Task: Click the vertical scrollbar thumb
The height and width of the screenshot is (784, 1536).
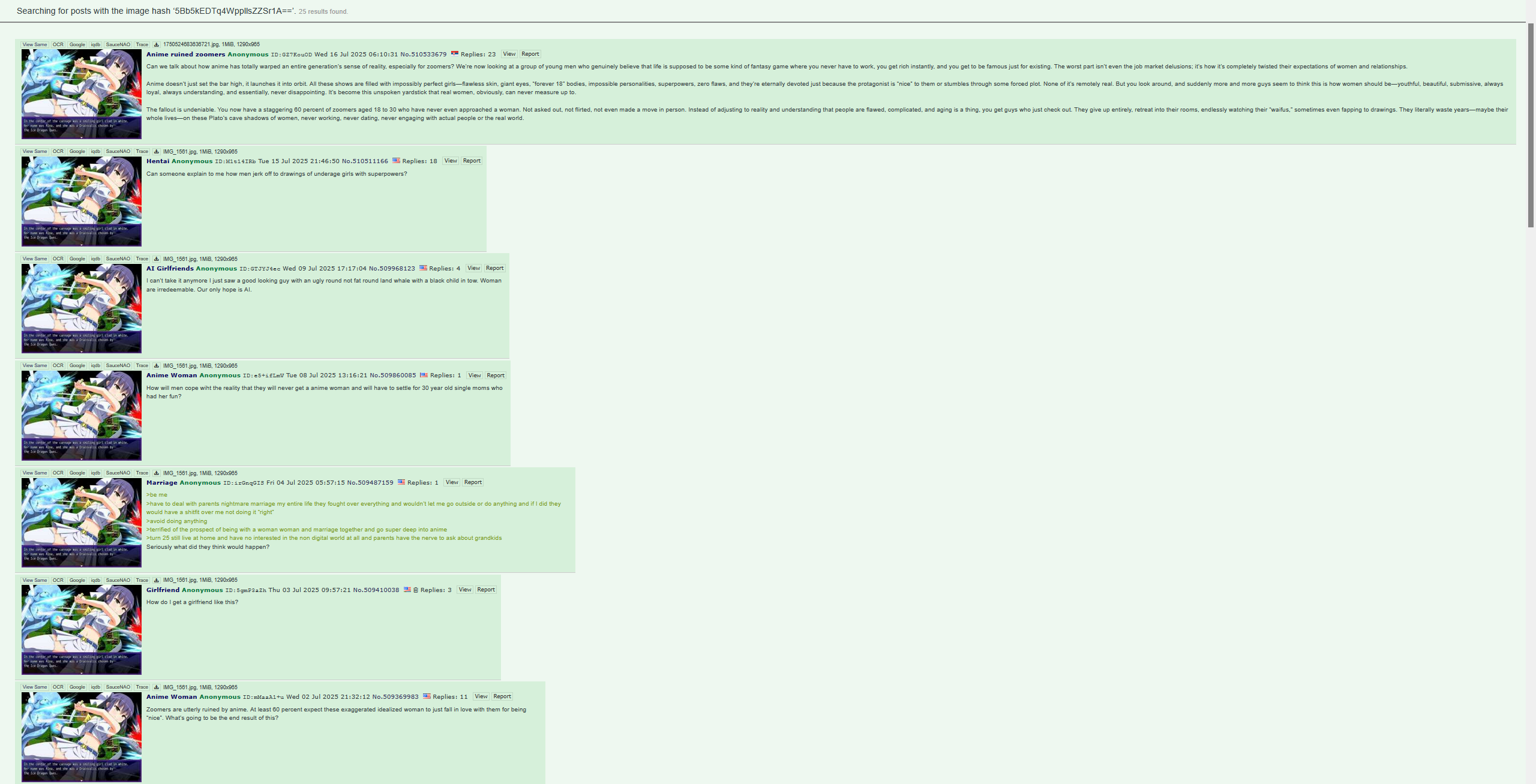Action: [x=1531, y=125]
